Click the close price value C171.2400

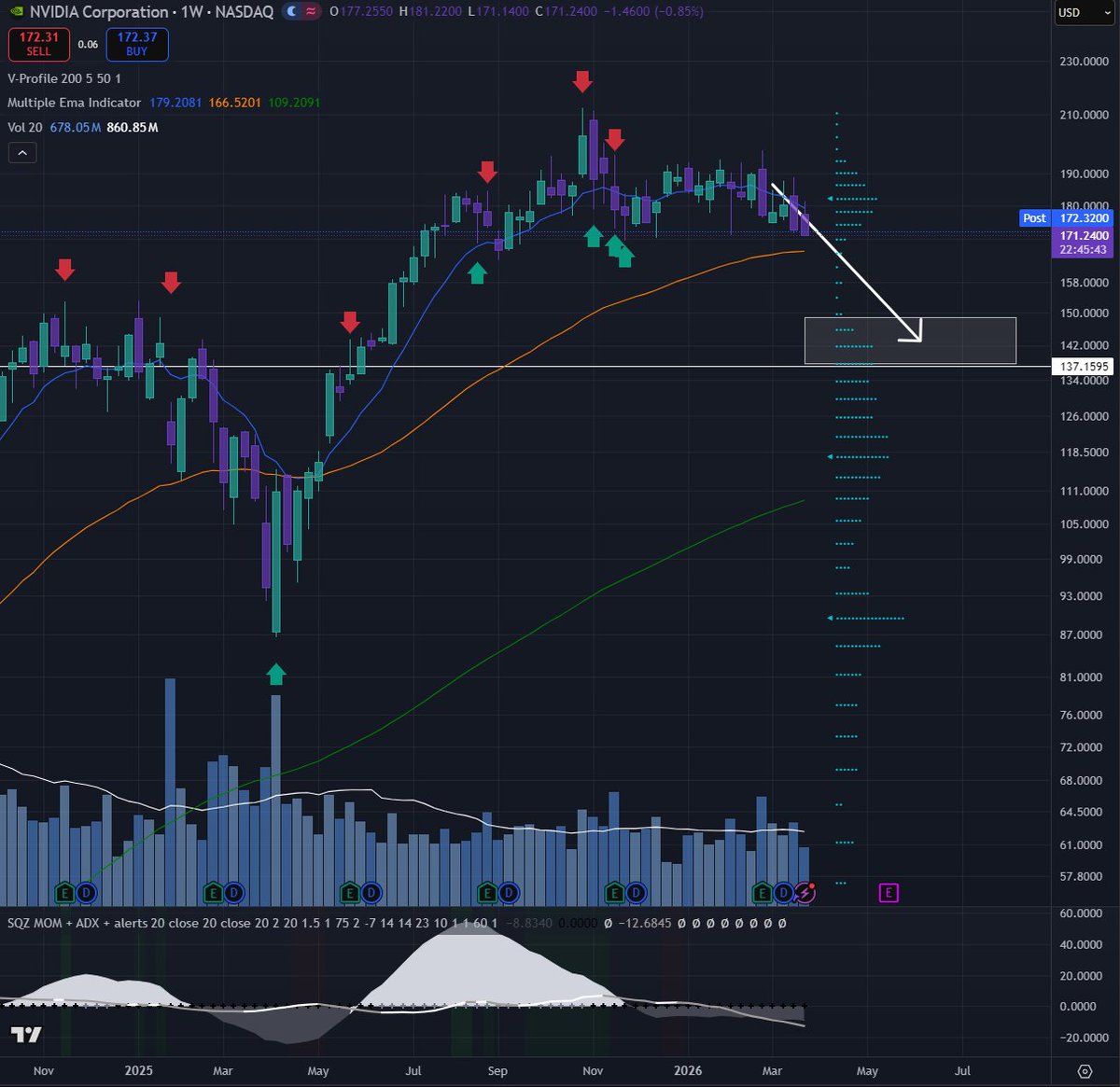[x=566, y=12]
